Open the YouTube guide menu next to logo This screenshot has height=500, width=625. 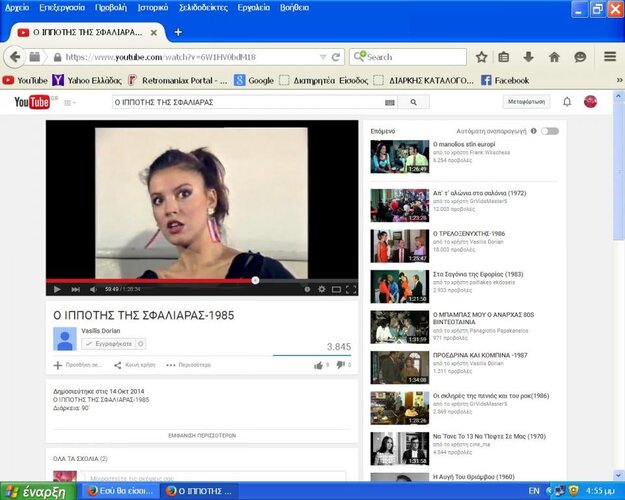coord(70,103)
